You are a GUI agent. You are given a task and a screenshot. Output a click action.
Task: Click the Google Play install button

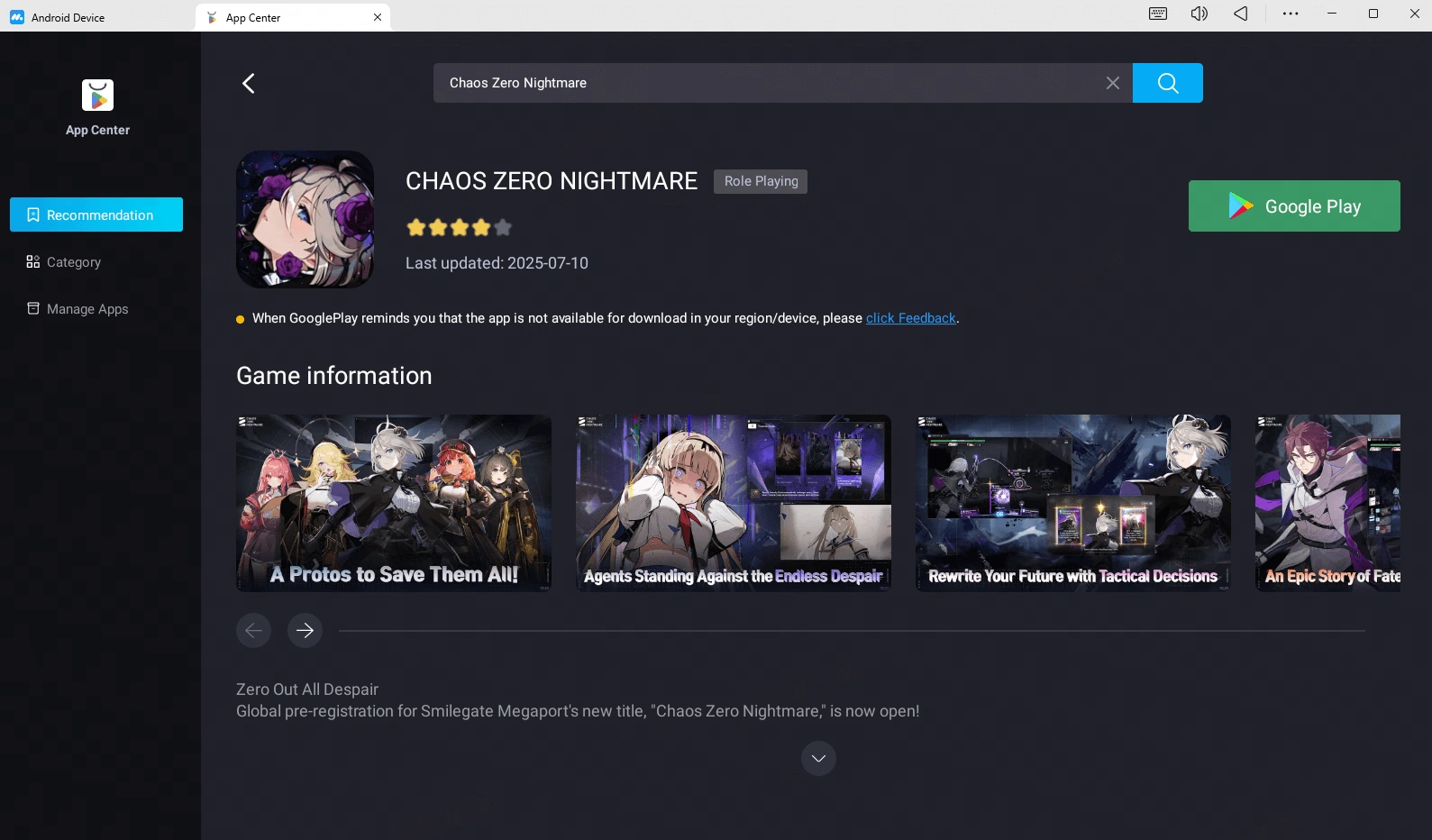(1294, 206)
